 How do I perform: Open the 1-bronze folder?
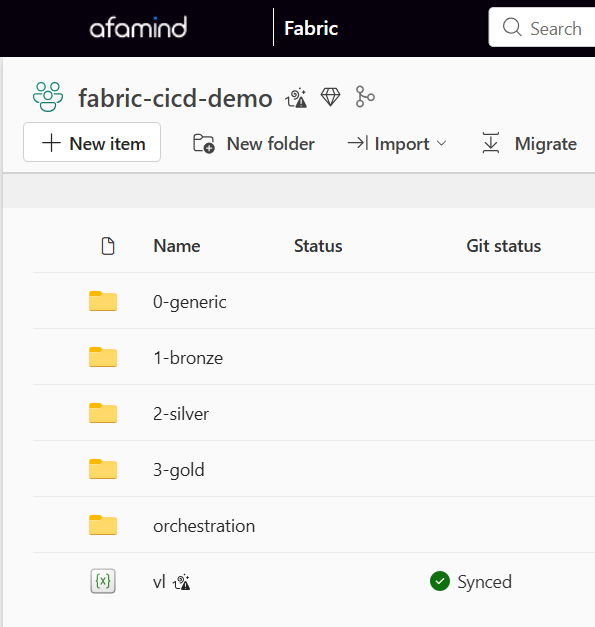(188, 357)
